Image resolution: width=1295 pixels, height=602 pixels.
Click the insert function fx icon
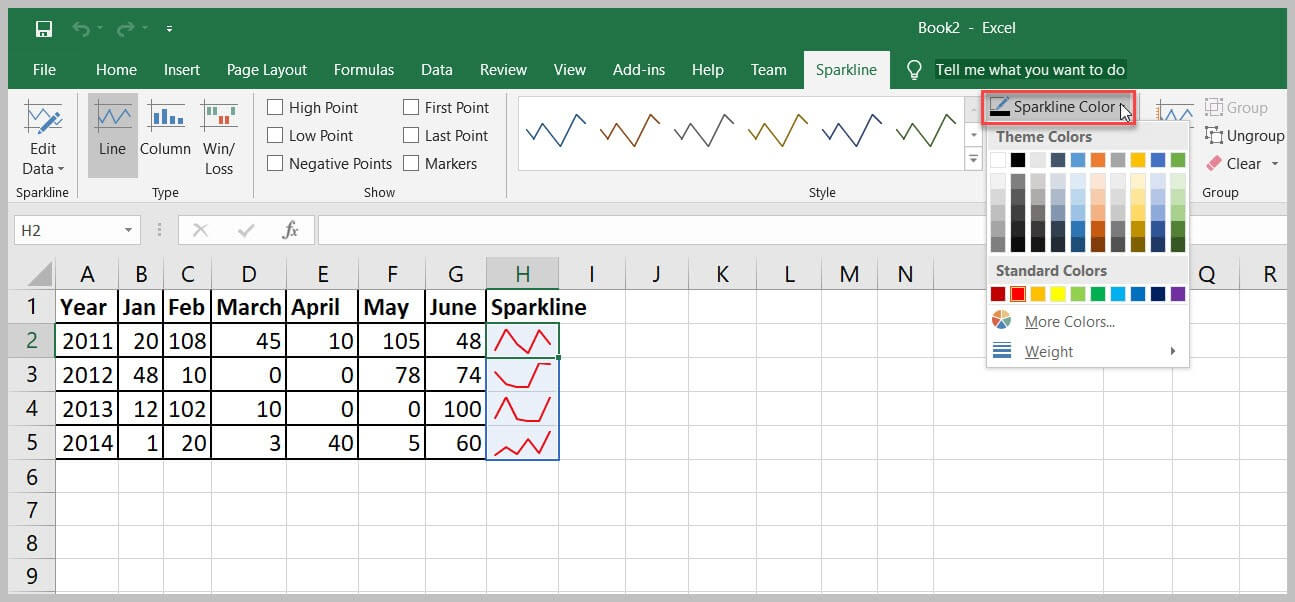[290, 230]
